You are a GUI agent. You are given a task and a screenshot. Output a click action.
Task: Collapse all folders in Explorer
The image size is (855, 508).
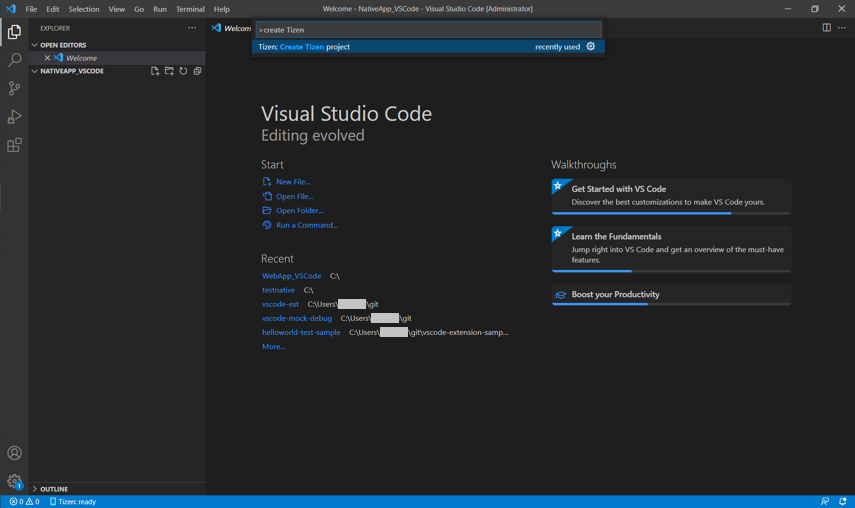tap(197, 71)
